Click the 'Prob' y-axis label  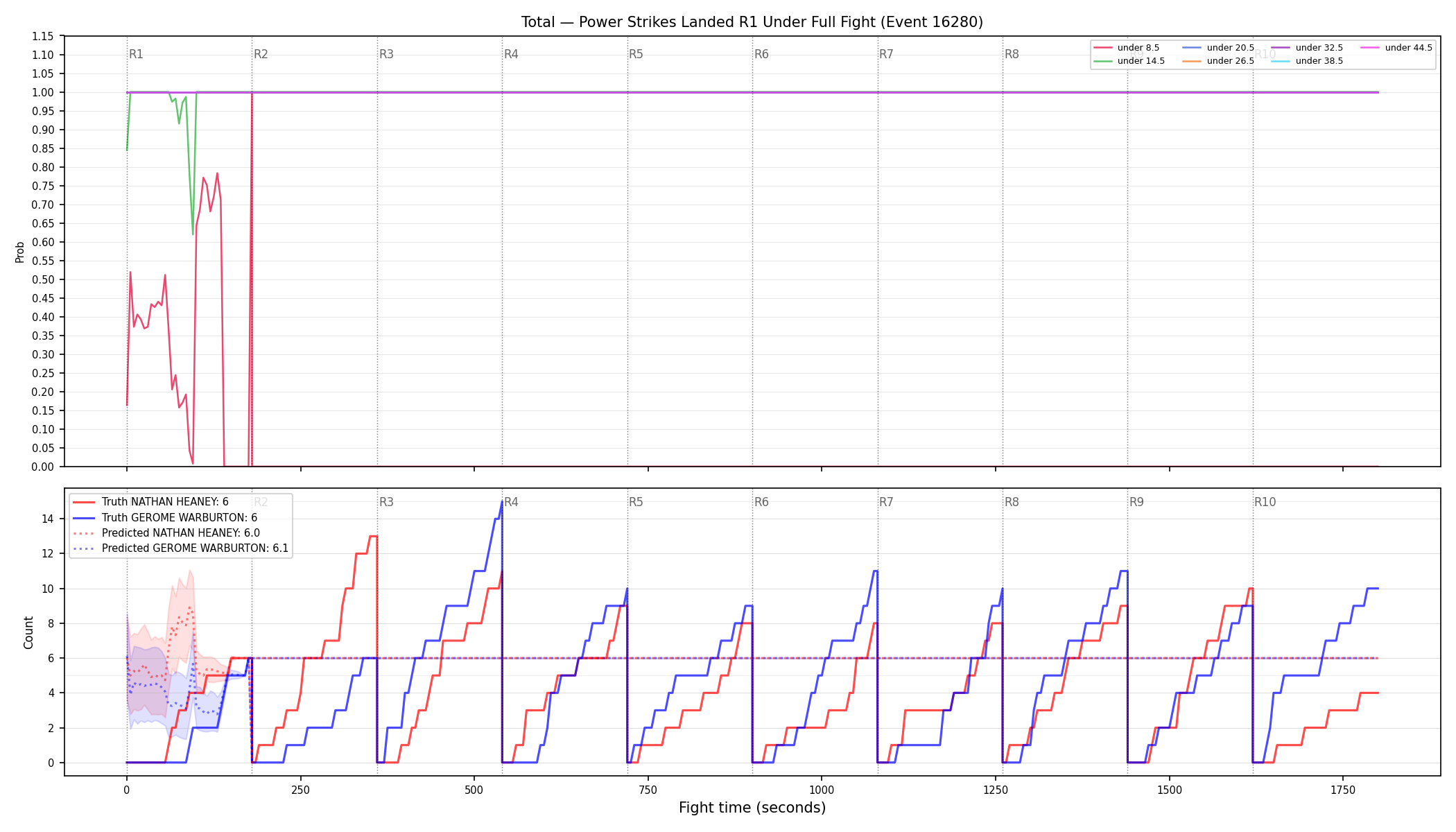20,252
